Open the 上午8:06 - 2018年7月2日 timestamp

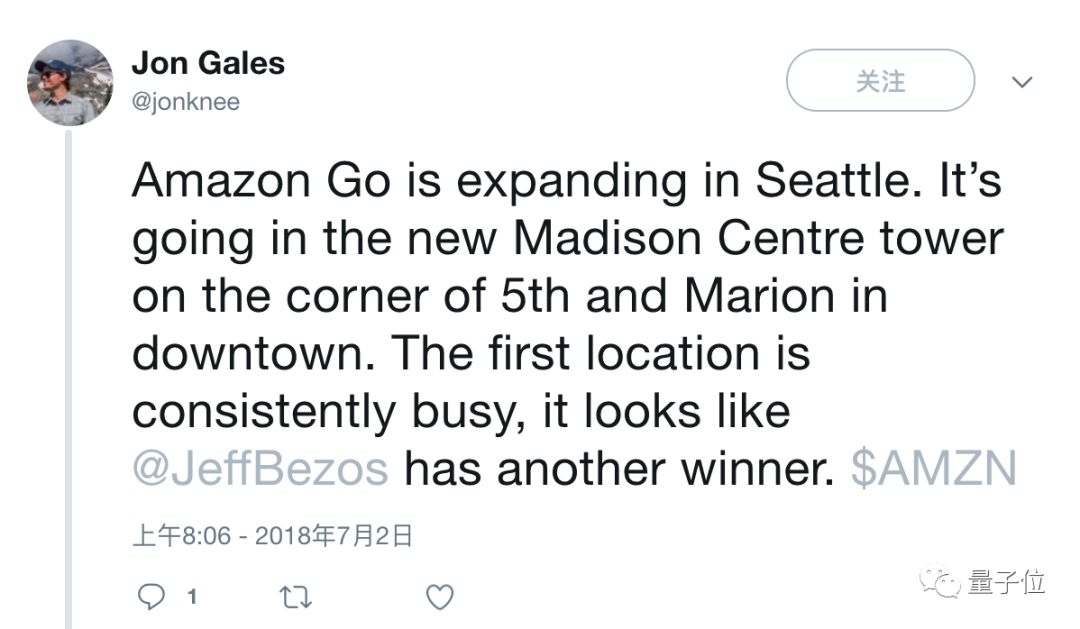click(x=272, y=536)
